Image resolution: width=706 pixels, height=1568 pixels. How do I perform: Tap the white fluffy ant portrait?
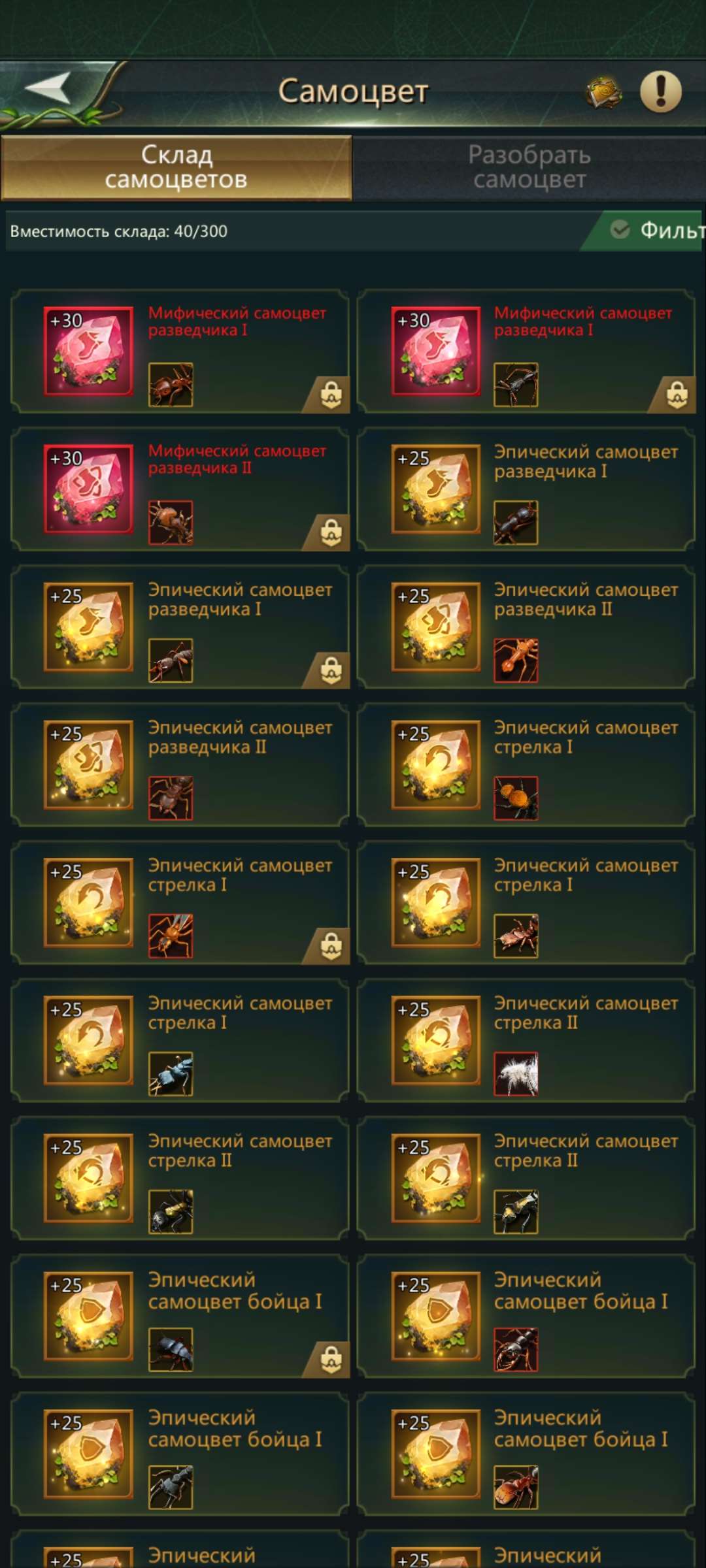click(516, 1073)
